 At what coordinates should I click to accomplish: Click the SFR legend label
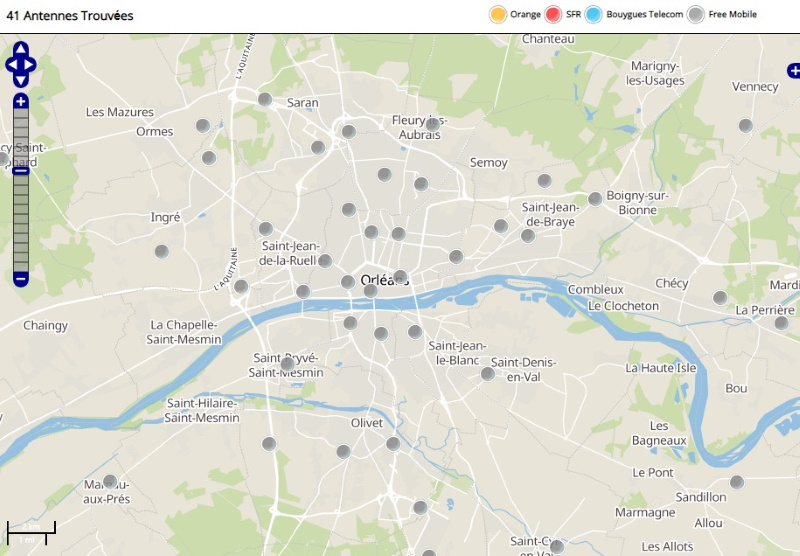click(x=573, y=14)
